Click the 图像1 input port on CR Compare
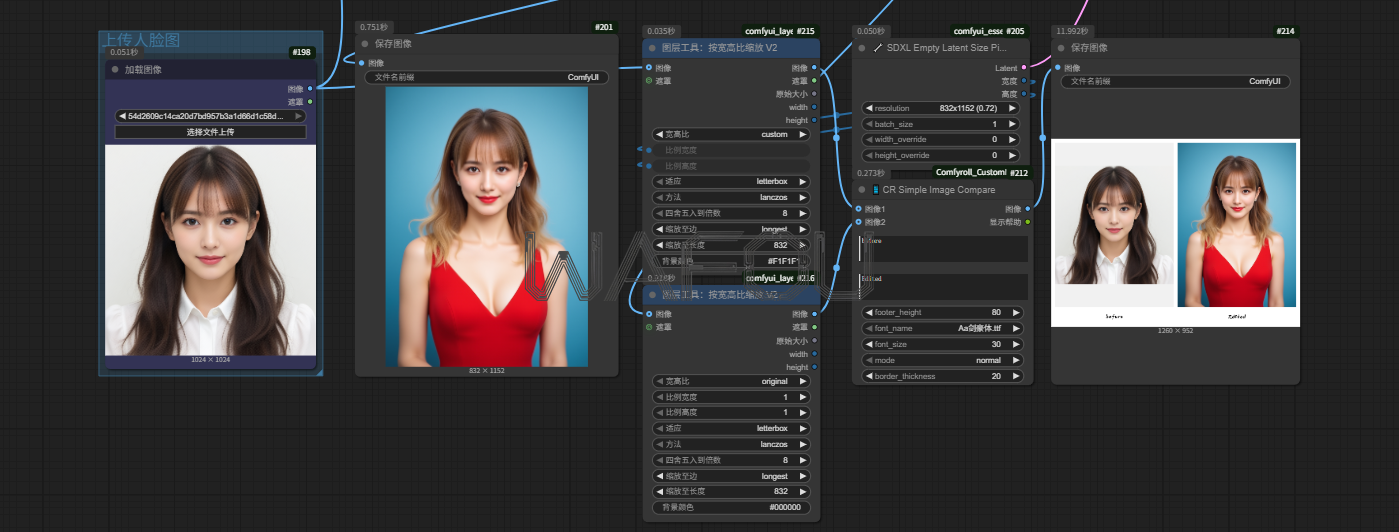Screen dimensions: 1399x532 pyautogui.click(x=858, y=209)
